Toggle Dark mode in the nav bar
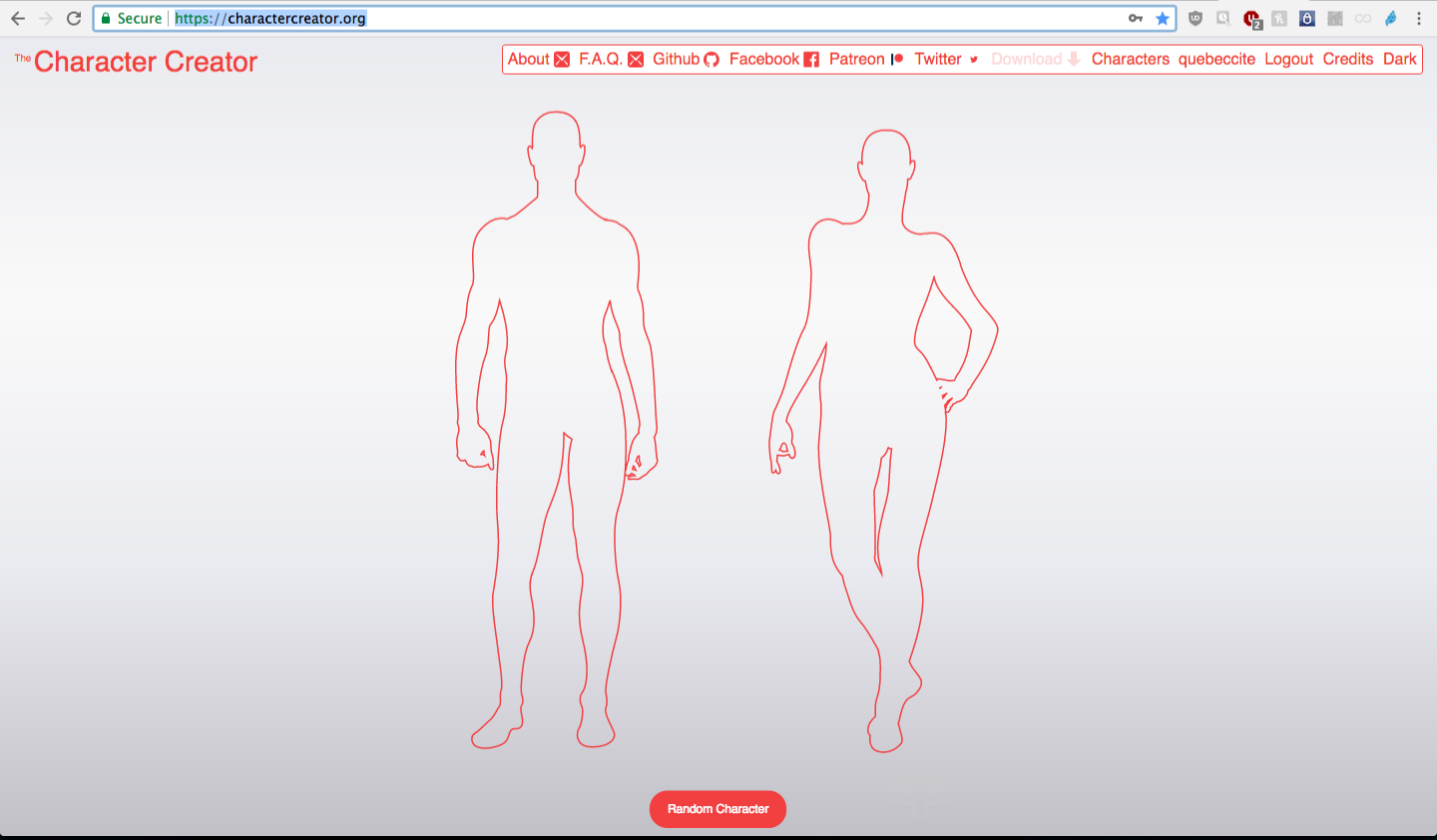Screen dimensions: 1437x840 [x=1399, y=59]
